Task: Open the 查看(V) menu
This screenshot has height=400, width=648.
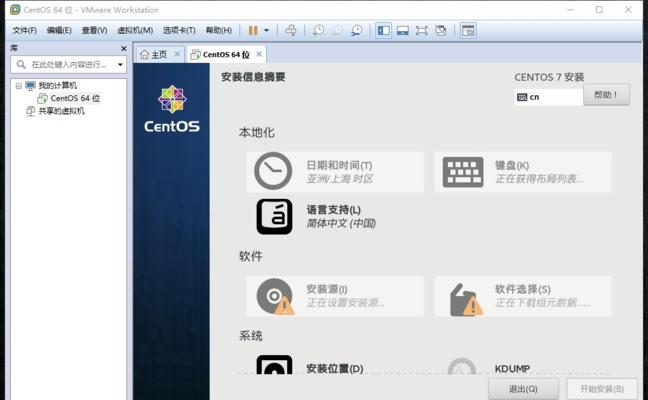Action: point(95,30)
